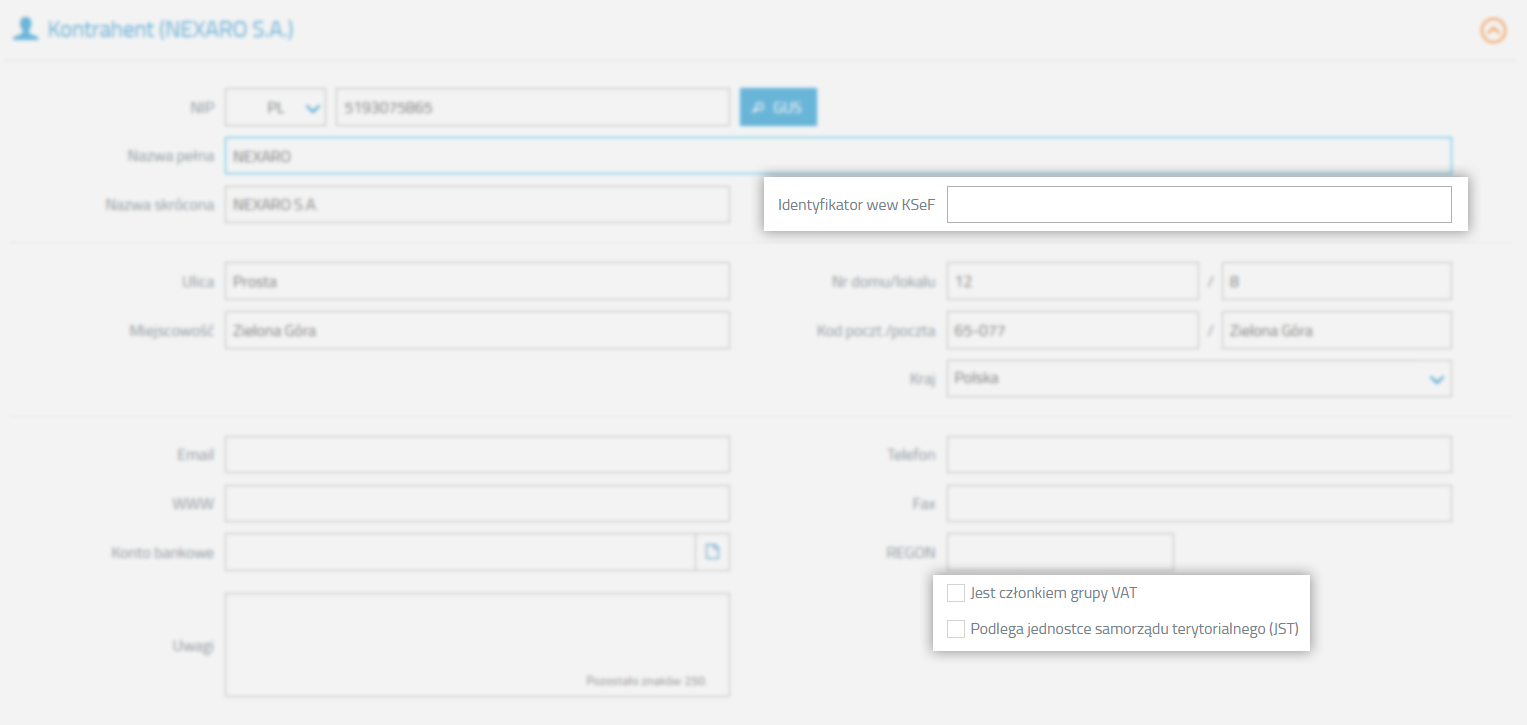
Task: Click the house number field showing 12
Action: [1071, 282]
